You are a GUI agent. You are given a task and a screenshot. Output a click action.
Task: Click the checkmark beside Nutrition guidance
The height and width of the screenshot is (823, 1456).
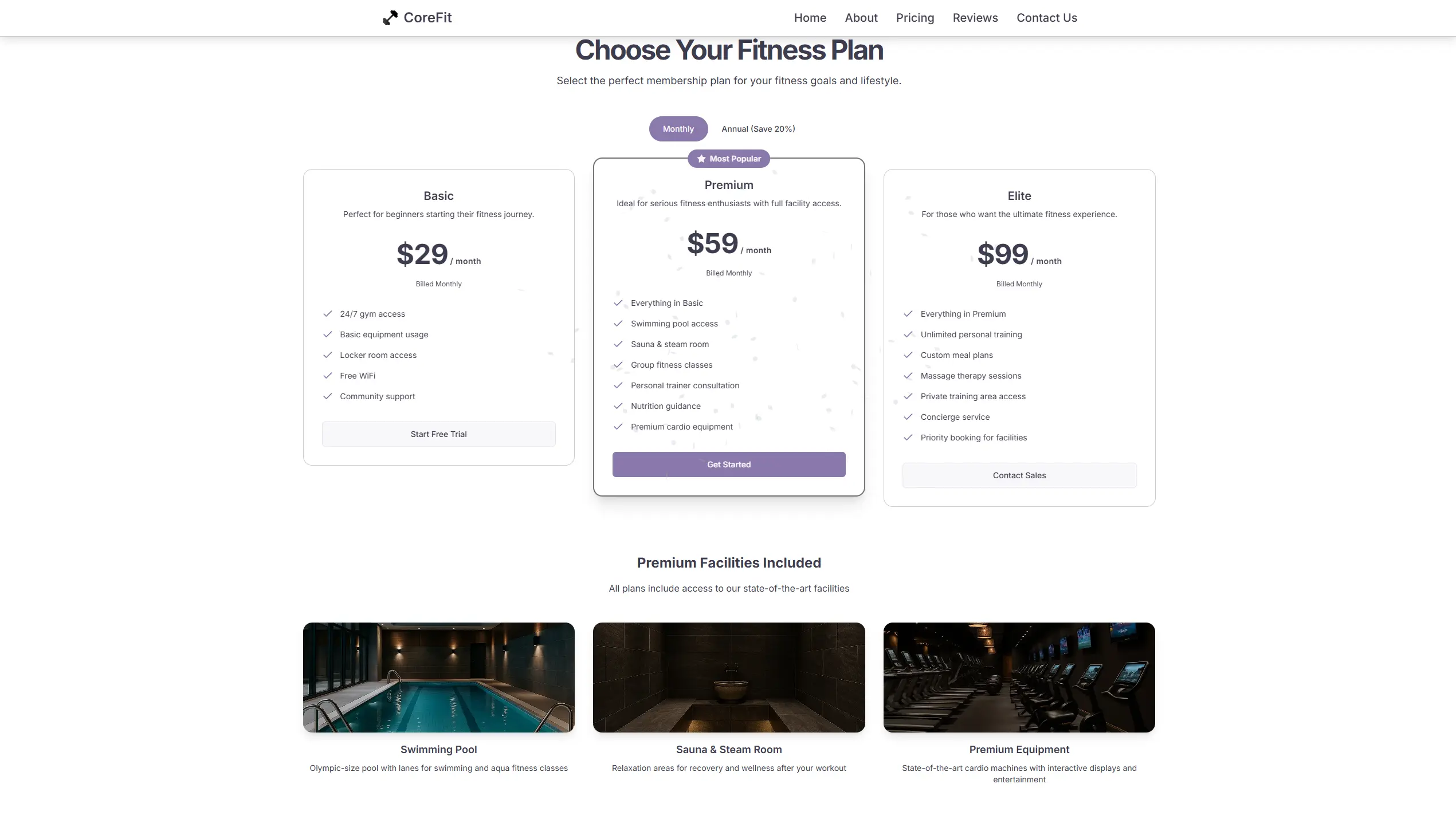(x=618, y=406)
